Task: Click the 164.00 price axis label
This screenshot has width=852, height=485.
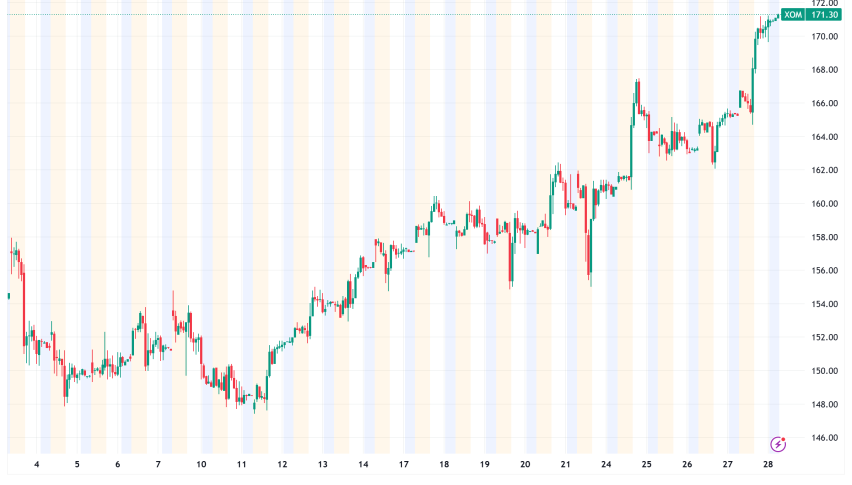Action: pos(824,137)
